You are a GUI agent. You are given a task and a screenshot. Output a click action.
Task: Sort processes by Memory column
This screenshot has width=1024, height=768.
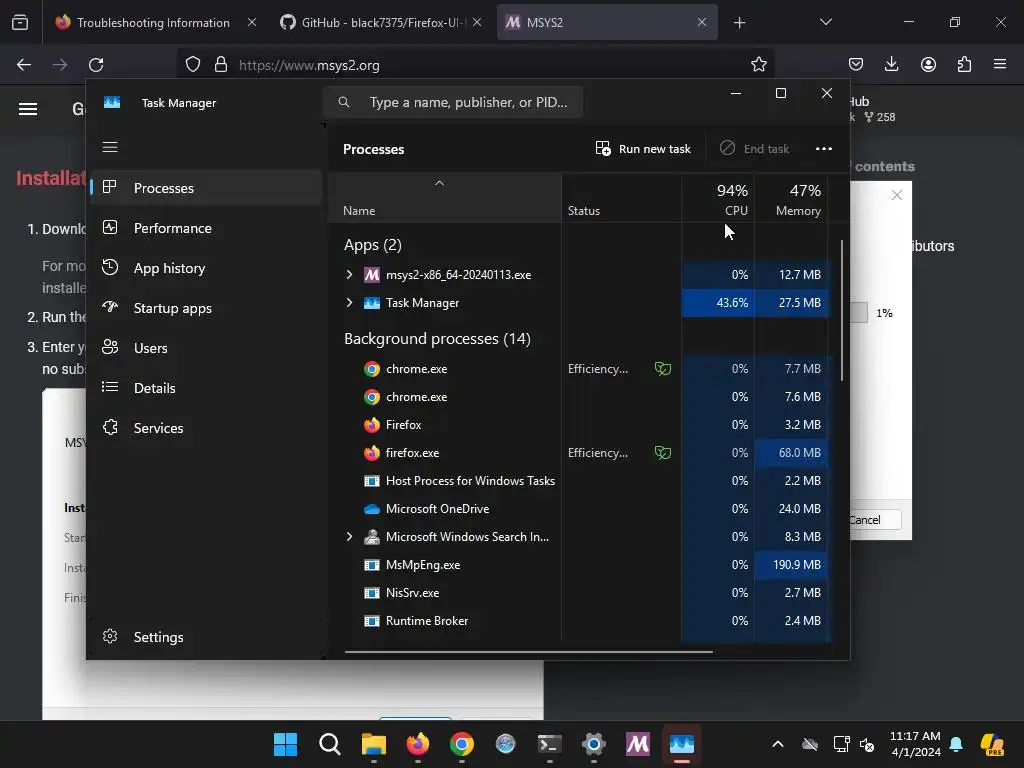tap(791, 199)
